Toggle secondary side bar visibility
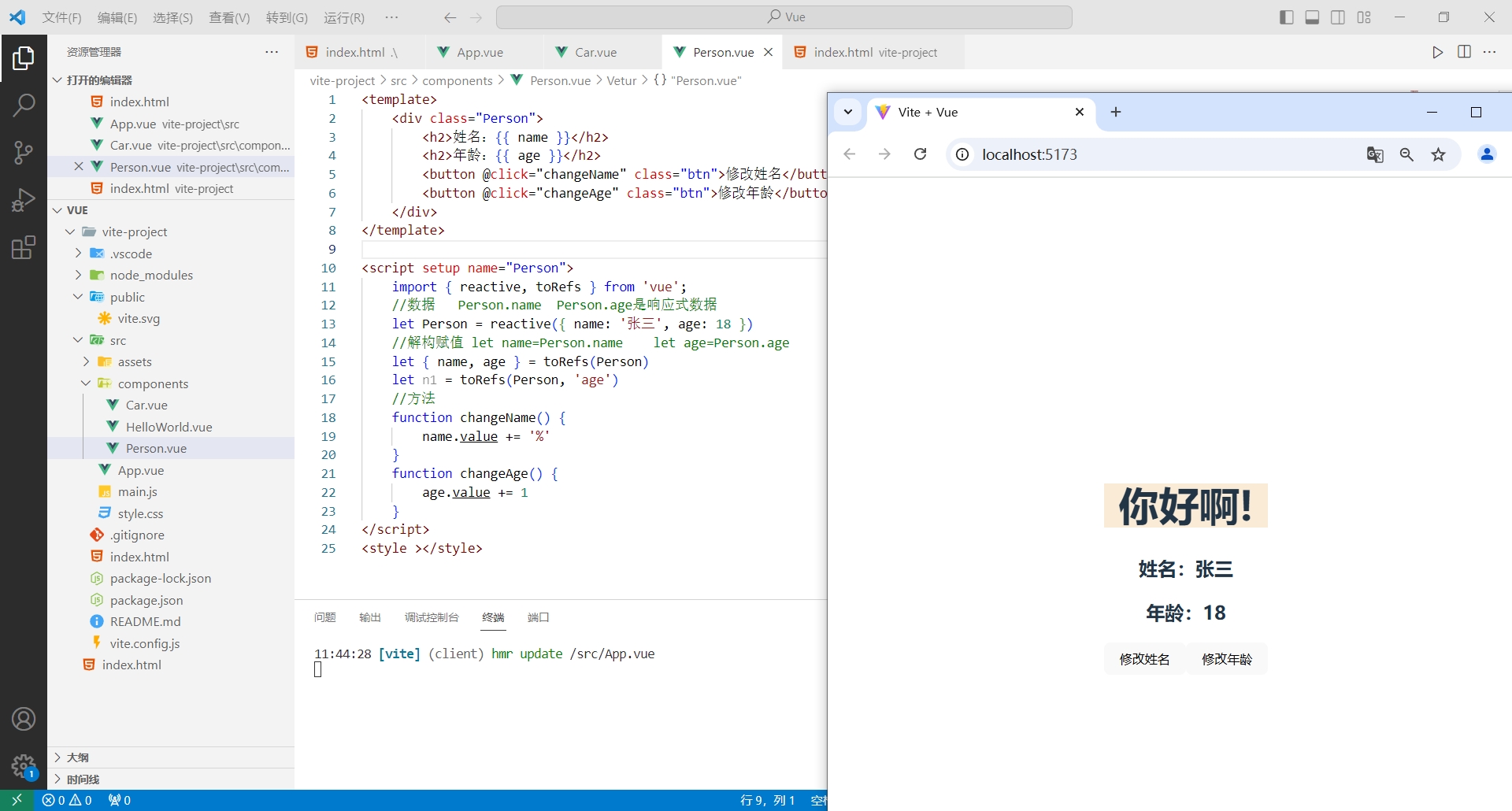 point(1338,17)
